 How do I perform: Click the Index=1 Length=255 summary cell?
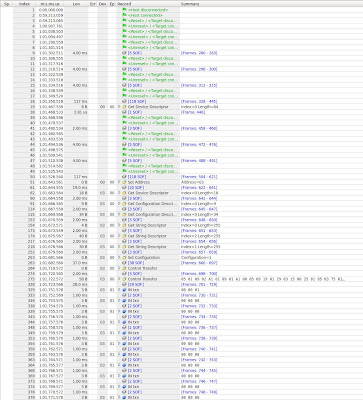click(200, 247)
